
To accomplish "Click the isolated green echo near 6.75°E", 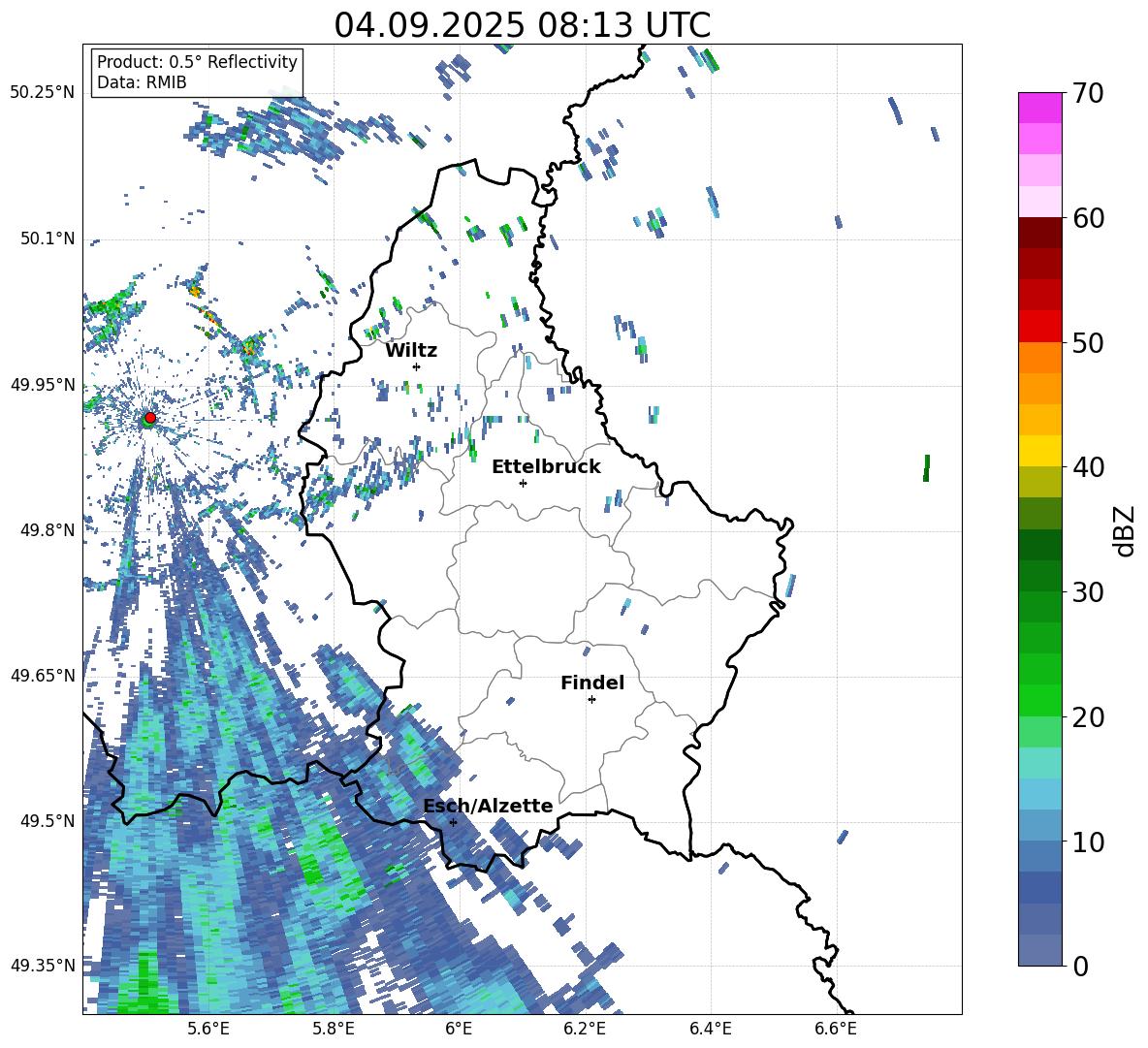I will 926,467.
